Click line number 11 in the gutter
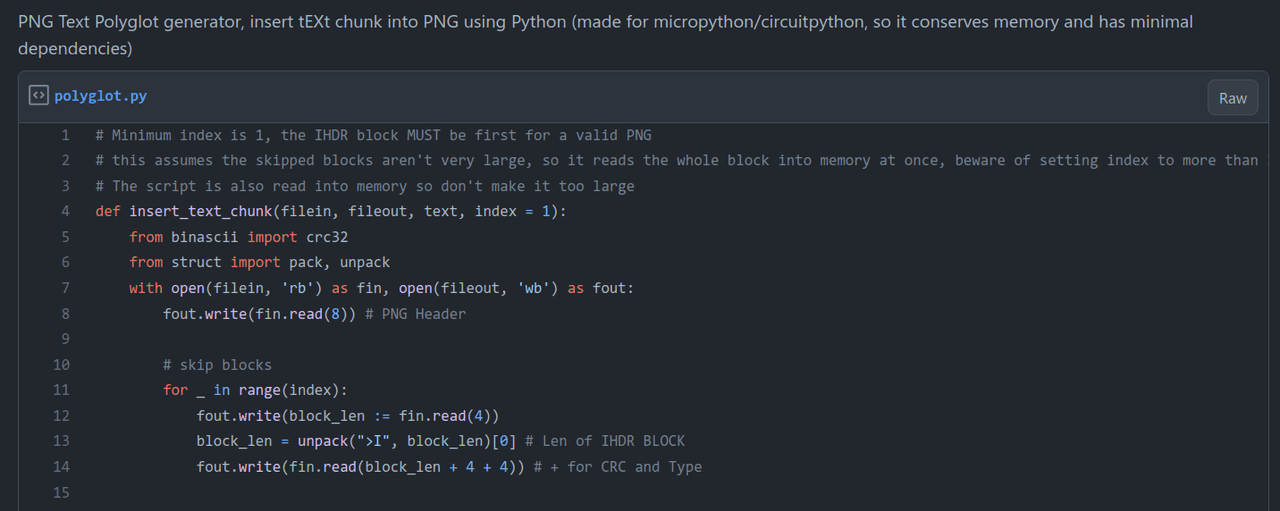1280x511 pixels. tap(62, 390)
